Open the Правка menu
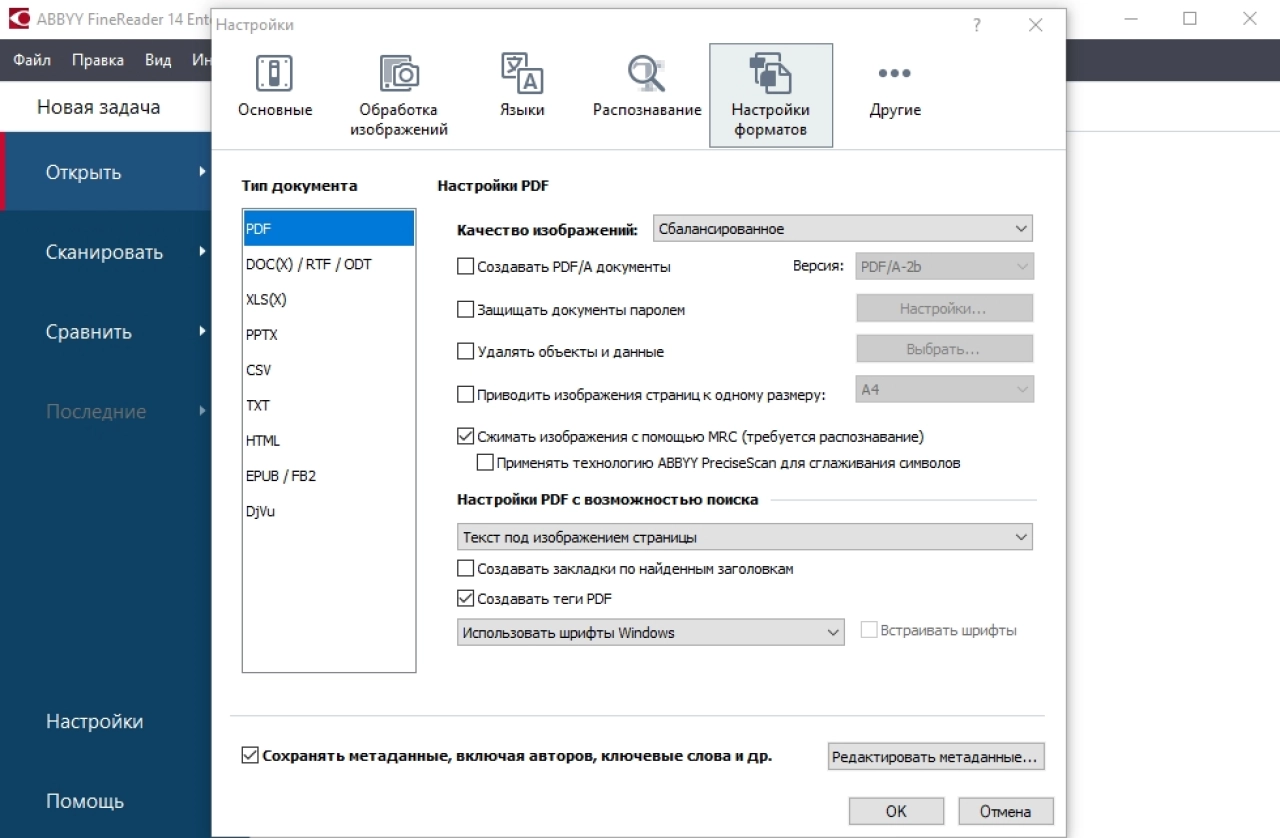The height and width of the screenshot is (838, 1280). click(x=98, y=60)
